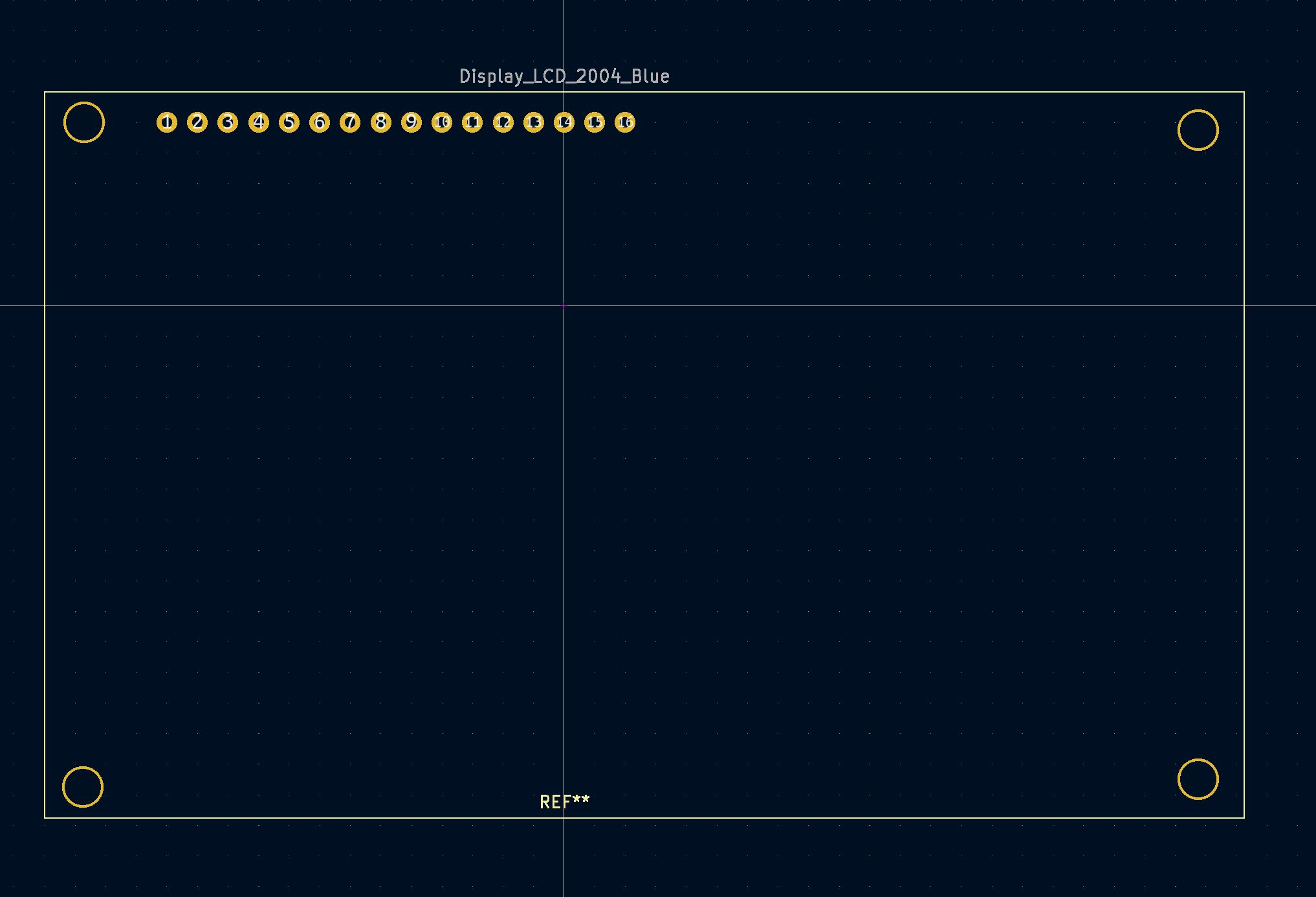Select pad 7 in the pin row
This screenshot has width=1316, height=897.
pyautogui.click(x=350, y=122)
